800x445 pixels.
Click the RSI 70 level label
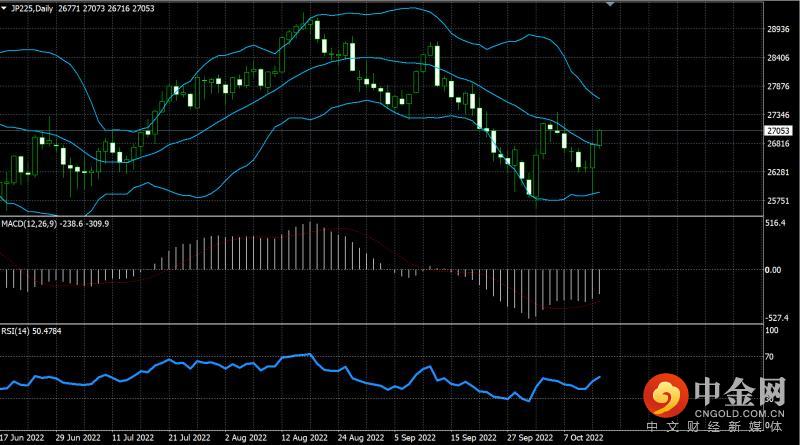tap(769, 356)
